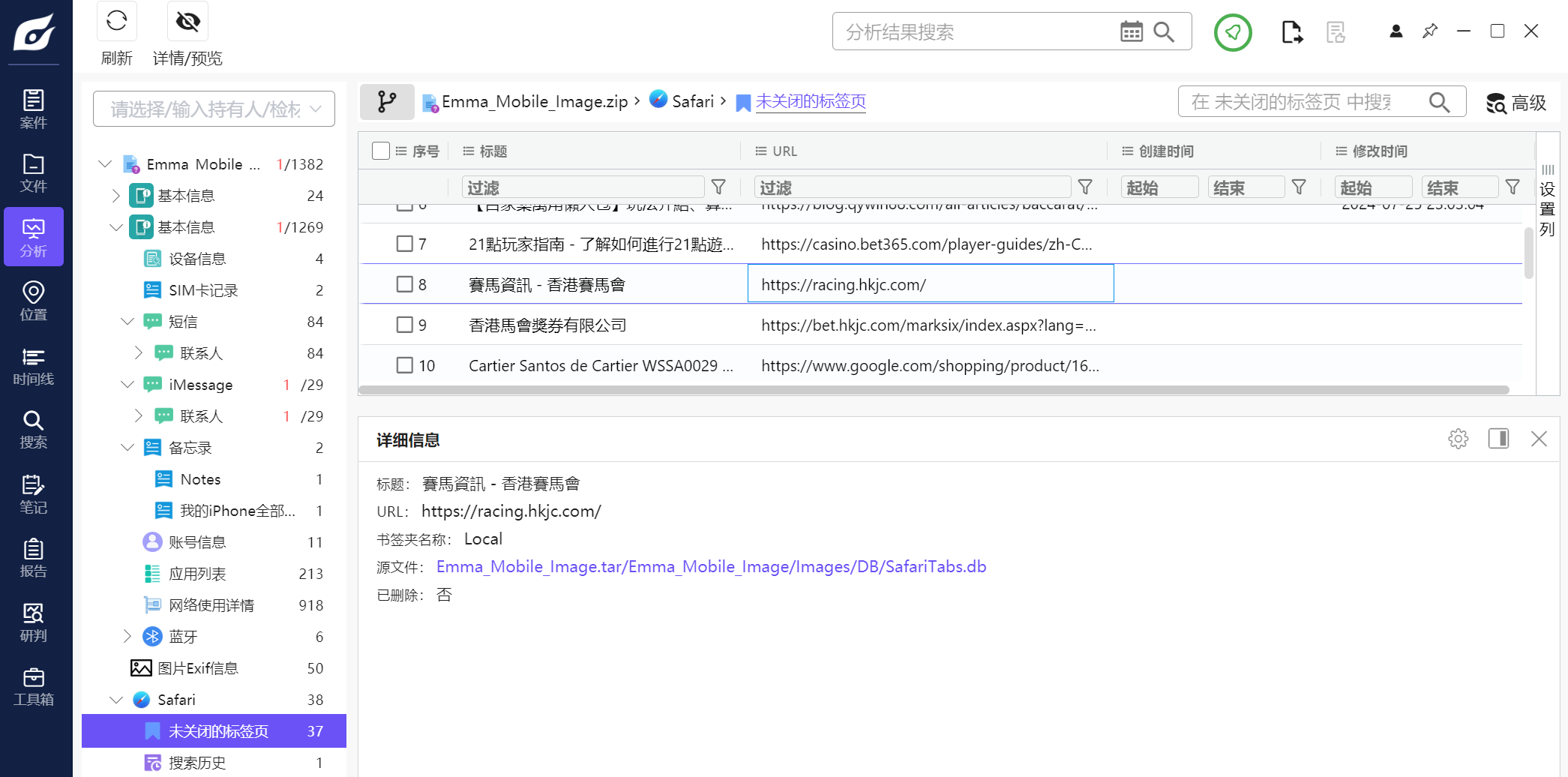The height and width of the screenshot is (777, 1568).
Task: Click the 修改时间 filter funnel
Action: (1513, 187)
